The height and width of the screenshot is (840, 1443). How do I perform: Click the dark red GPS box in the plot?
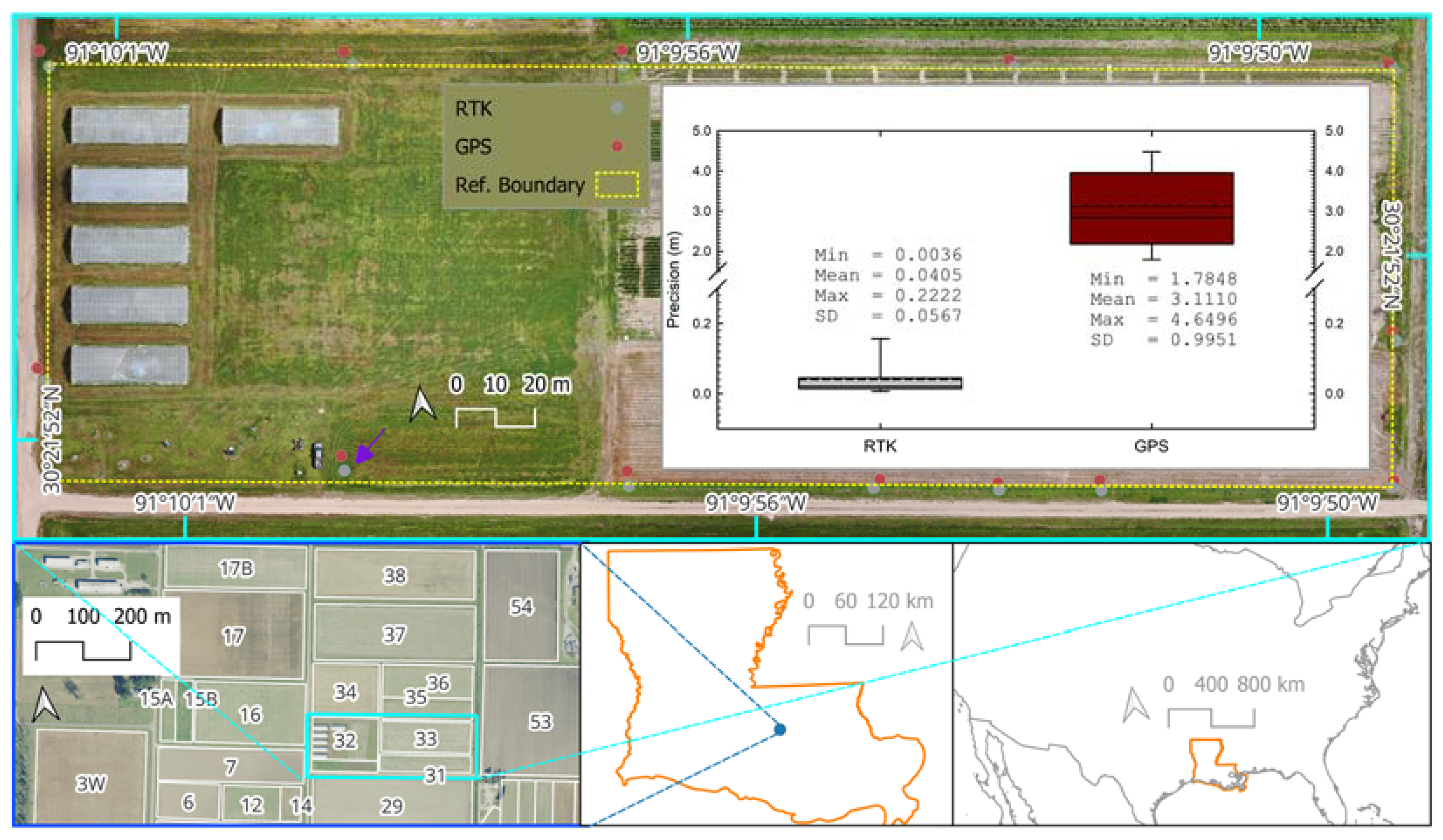1151,208
